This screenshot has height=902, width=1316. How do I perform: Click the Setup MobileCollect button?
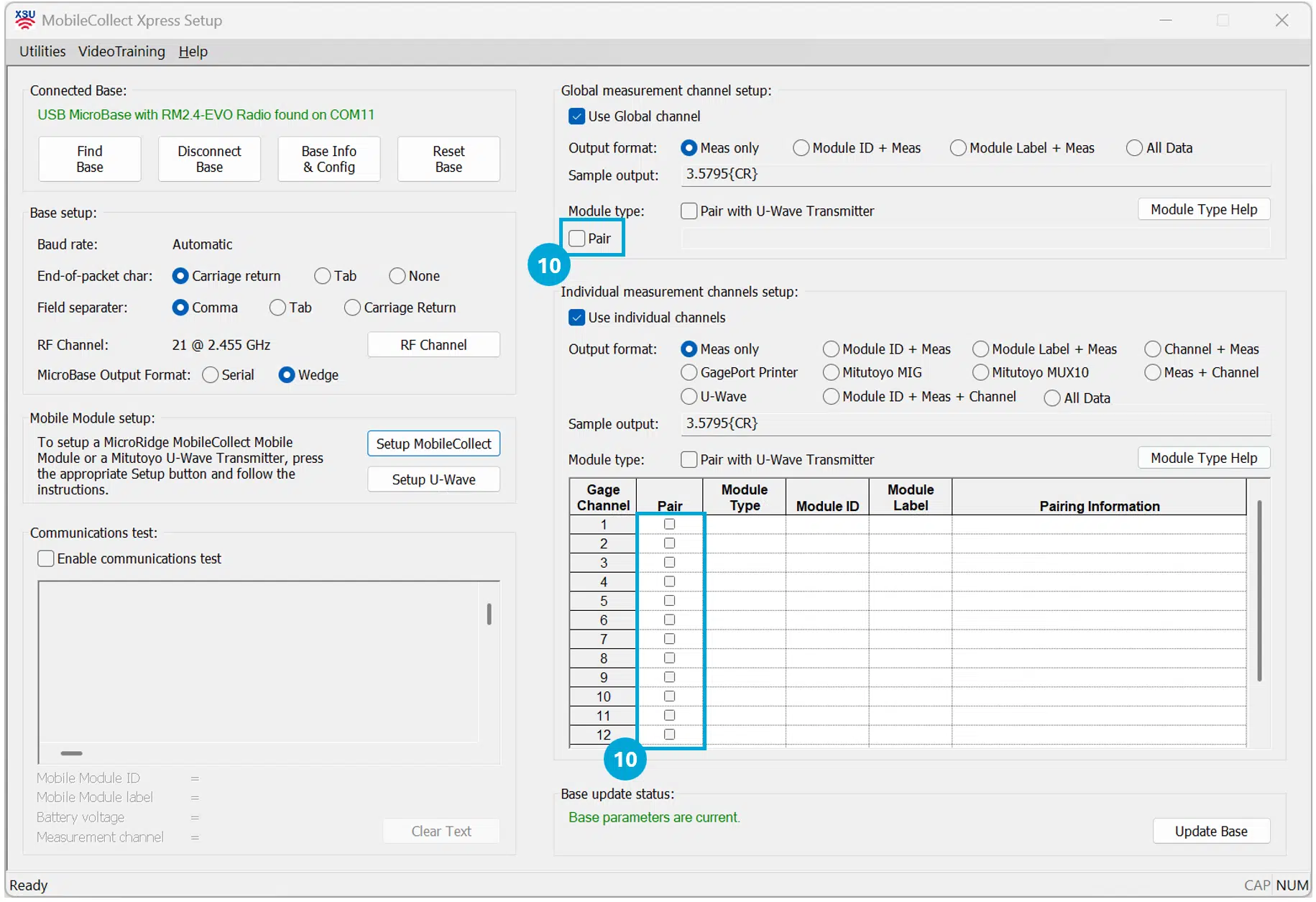point(433,443)
